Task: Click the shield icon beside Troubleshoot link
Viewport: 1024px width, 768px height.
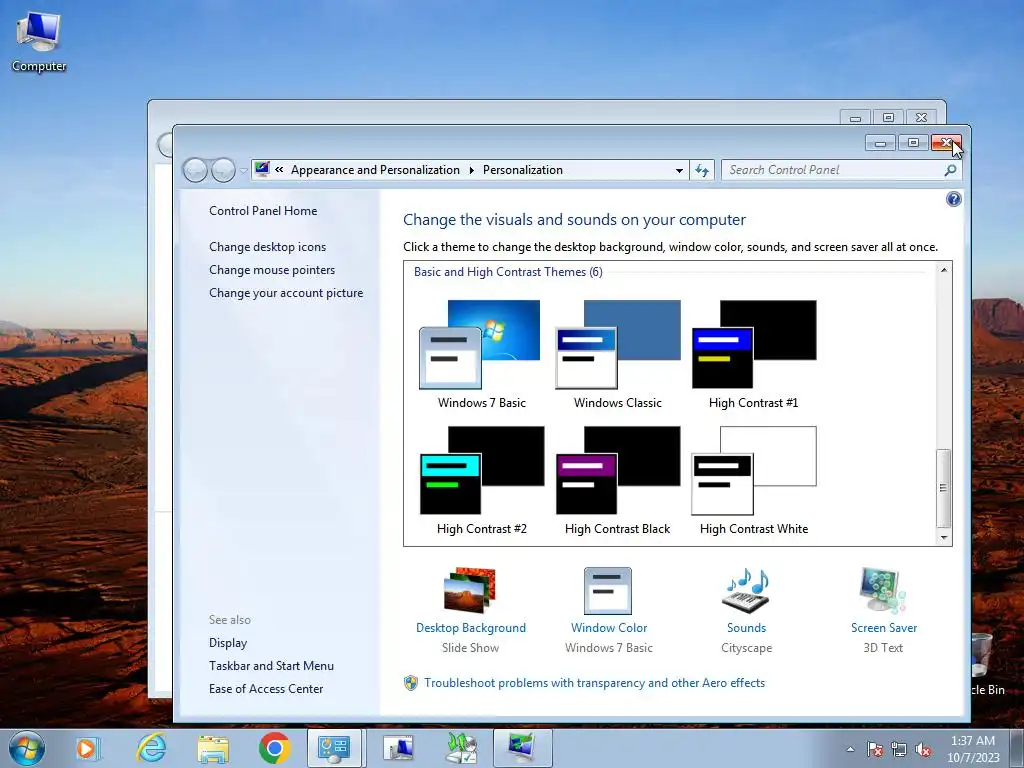Action: point(411,683)
